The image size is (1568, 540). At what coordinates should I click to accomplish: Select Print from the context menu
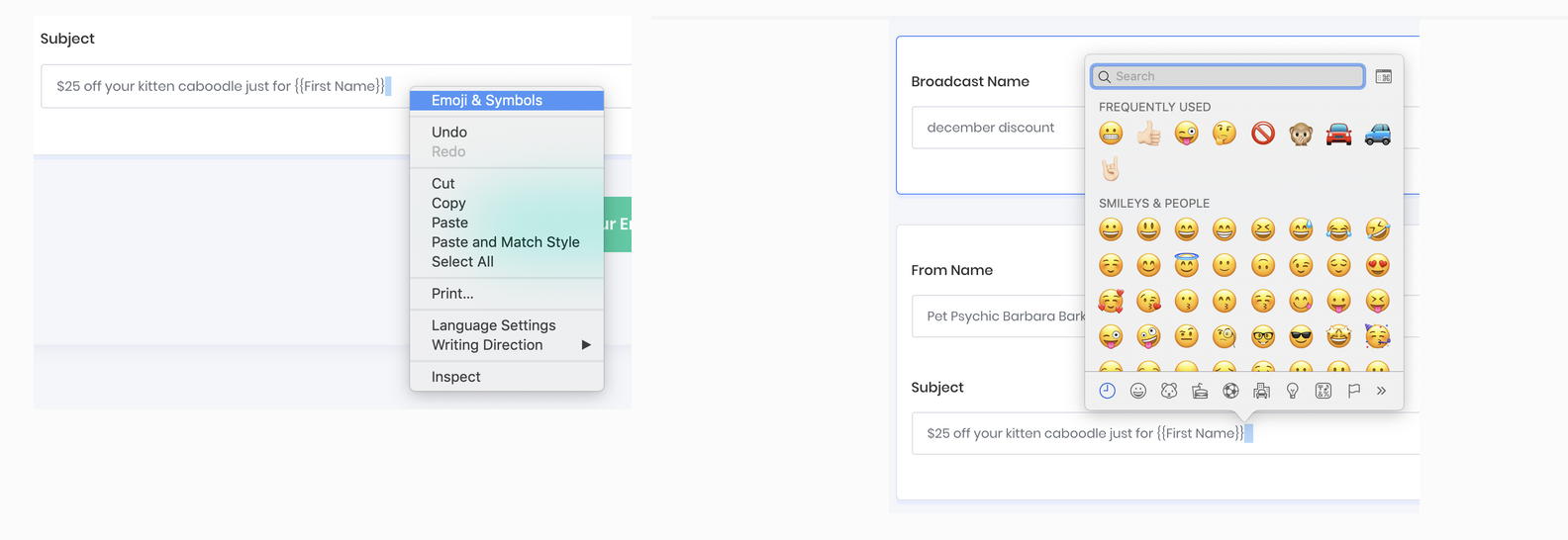pyautogui.click(x=452, y=294)
